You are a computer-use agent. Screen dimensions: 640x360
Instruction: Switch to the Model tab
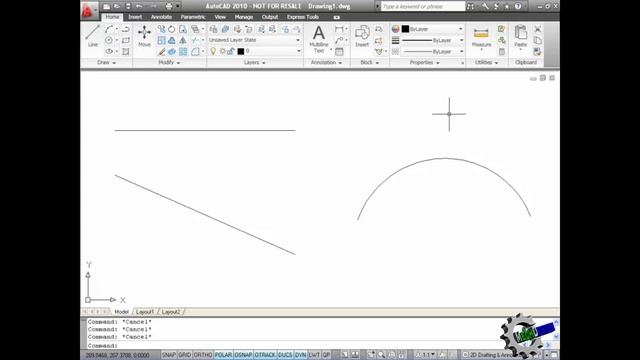point(121,312)
